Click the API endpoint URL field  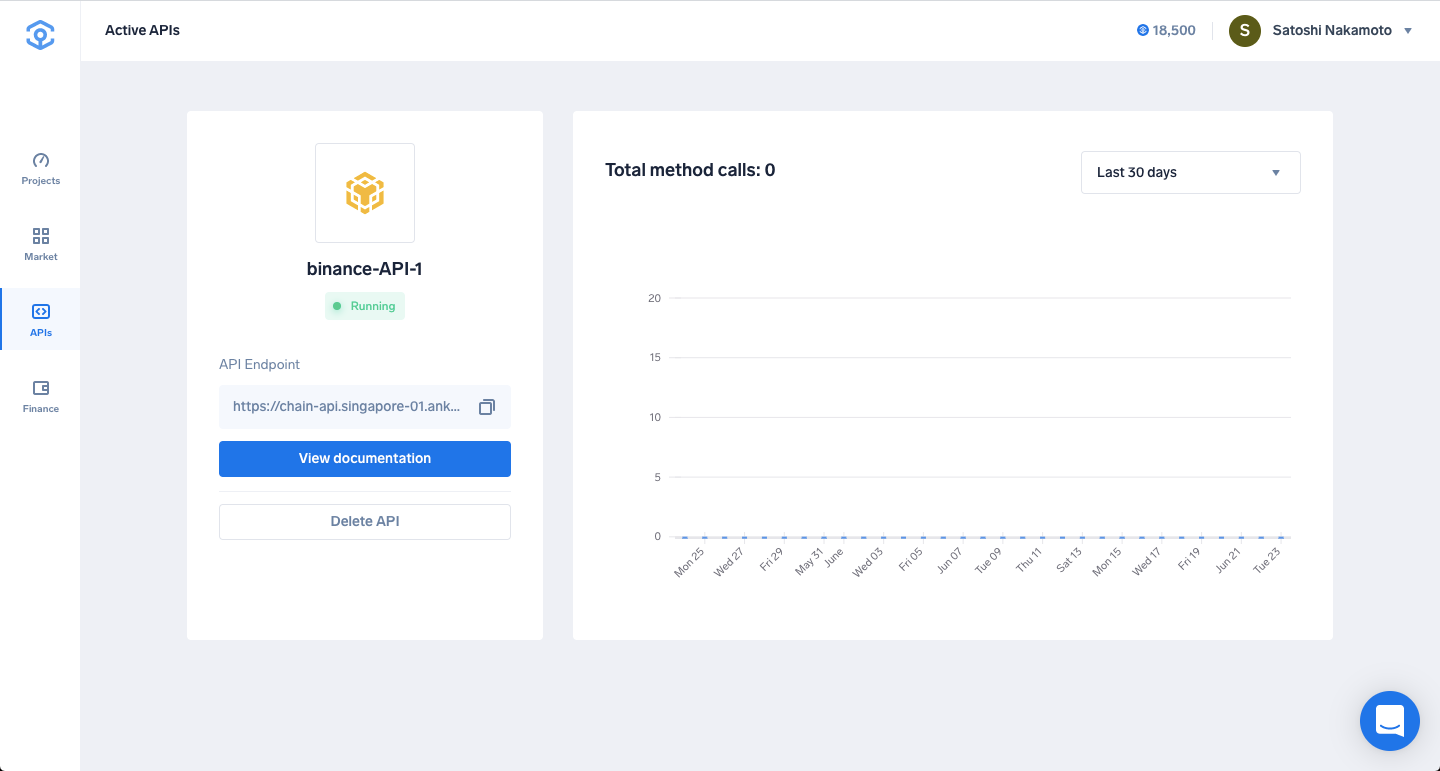pyautogui.click(x=365, y=407)
